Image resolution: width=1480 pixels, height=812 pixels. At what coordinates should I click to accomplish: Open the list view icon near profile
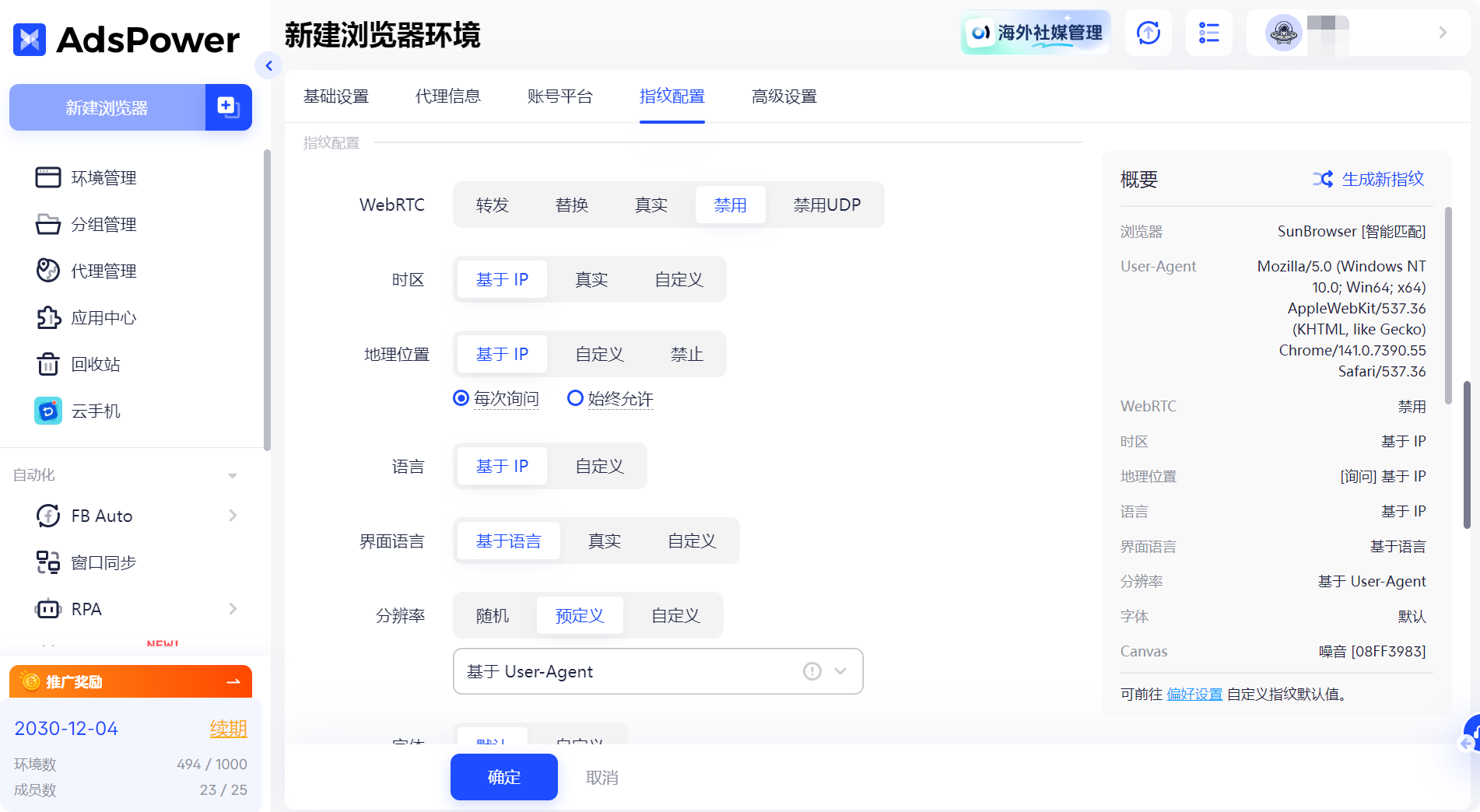(1209, 33)
